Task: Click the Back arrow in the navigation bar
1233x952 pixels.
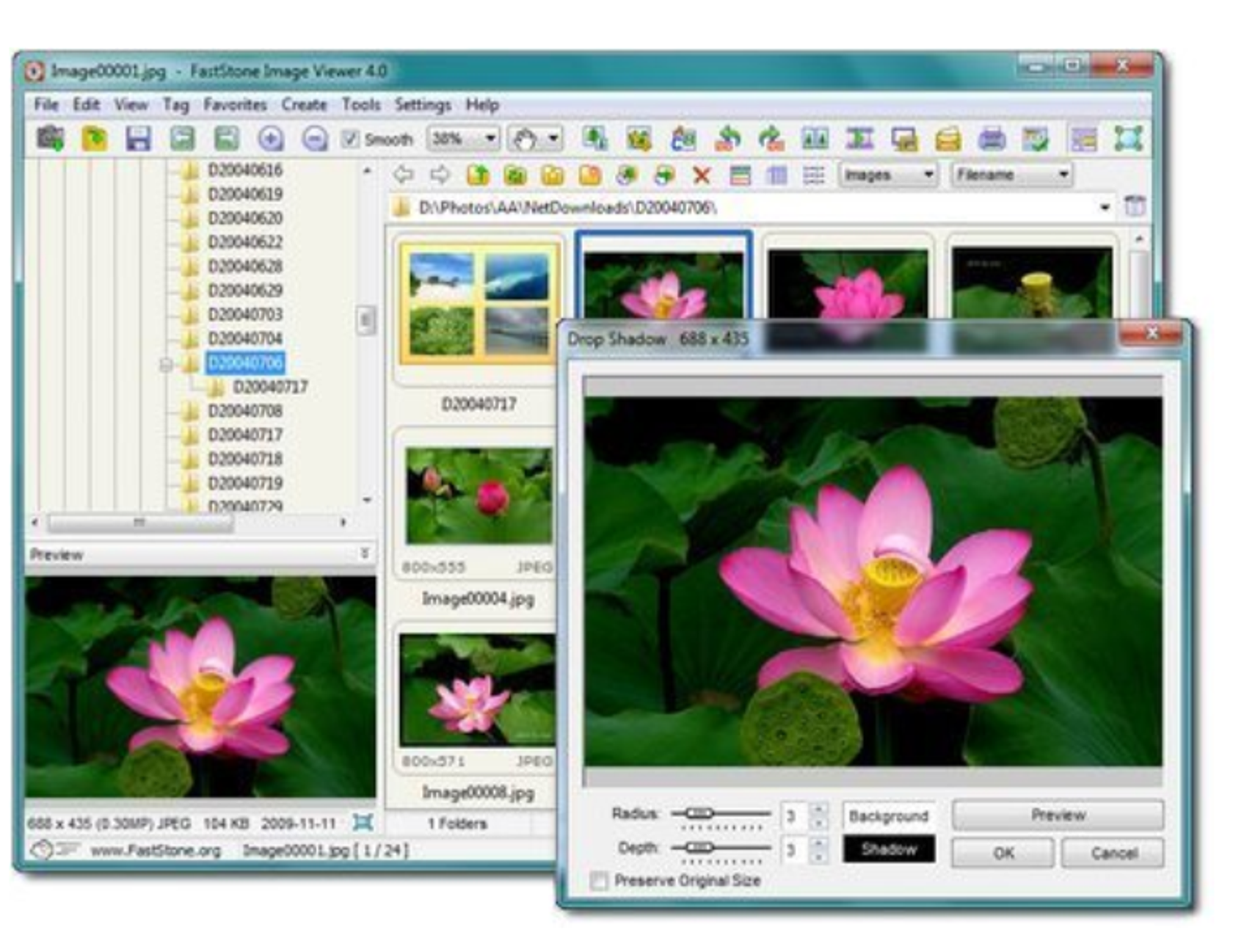Action: click(403, 175)
